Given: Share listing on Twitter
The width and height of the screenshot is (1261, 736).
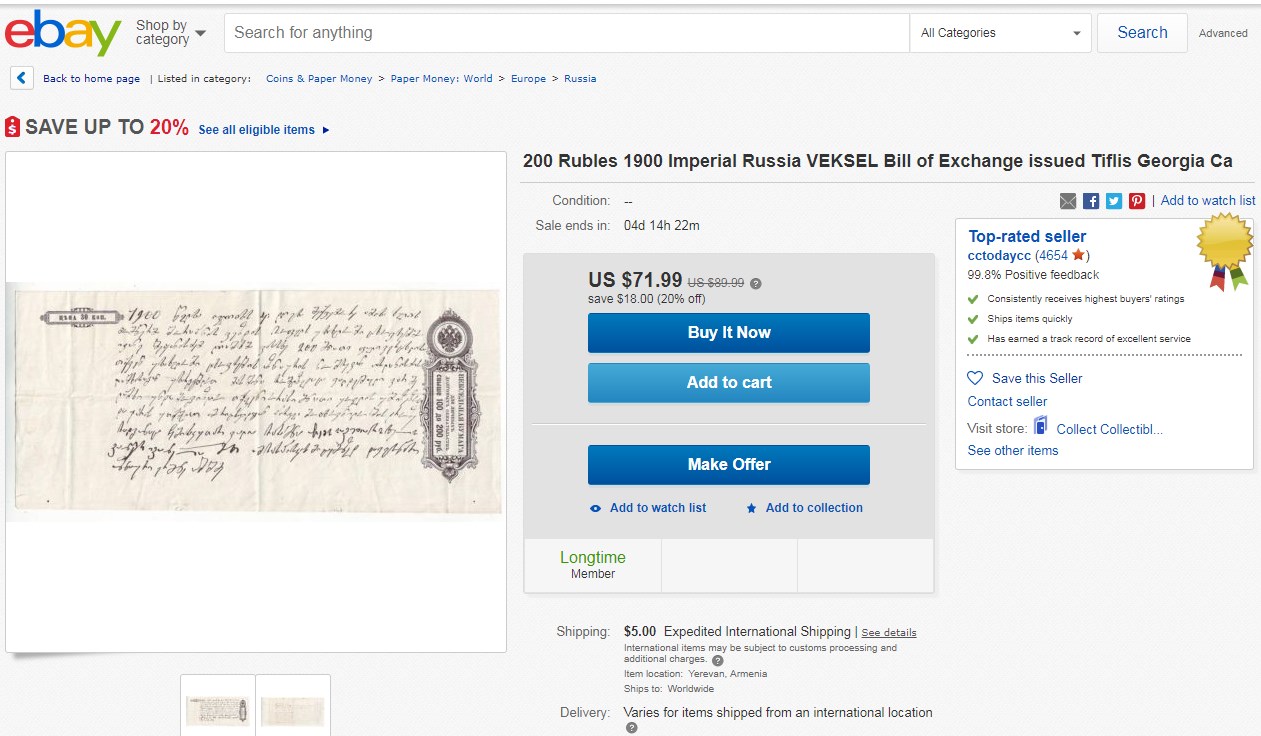Looking at the screenshot, I should pos(1114,201).
